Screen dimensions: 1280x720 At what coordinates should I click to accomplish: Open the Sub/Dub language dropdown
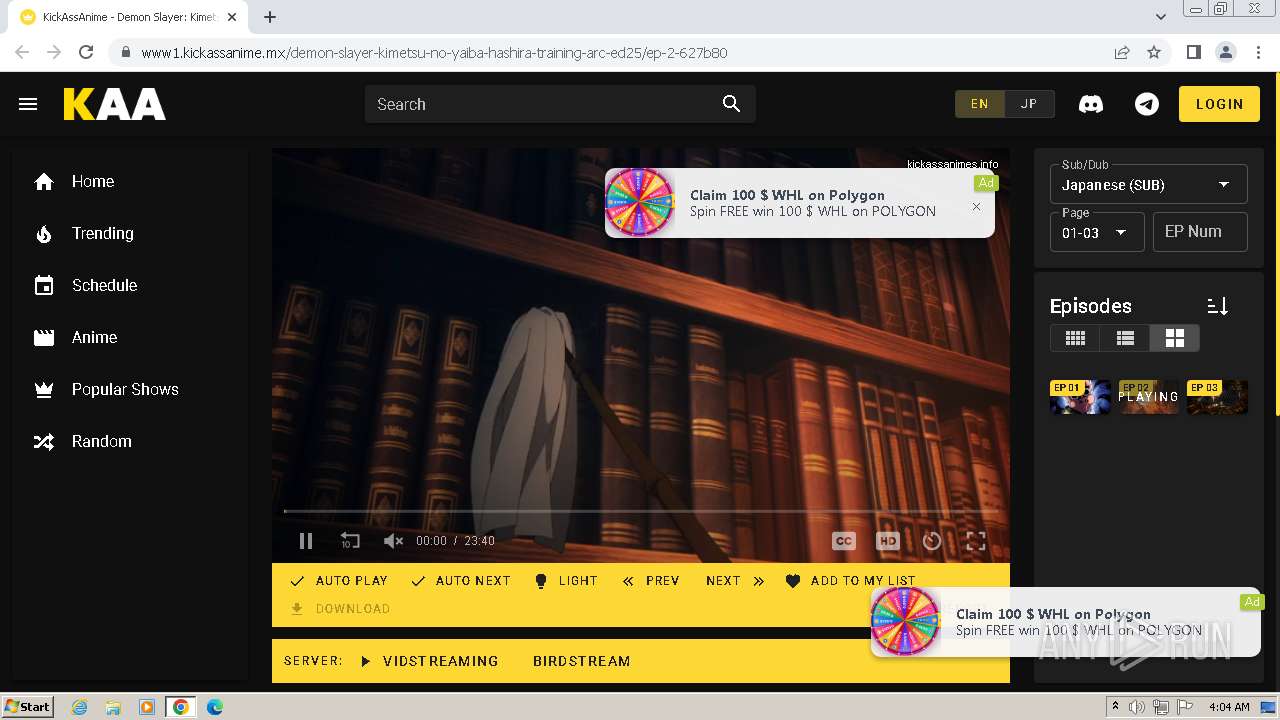coord(1148,184)
